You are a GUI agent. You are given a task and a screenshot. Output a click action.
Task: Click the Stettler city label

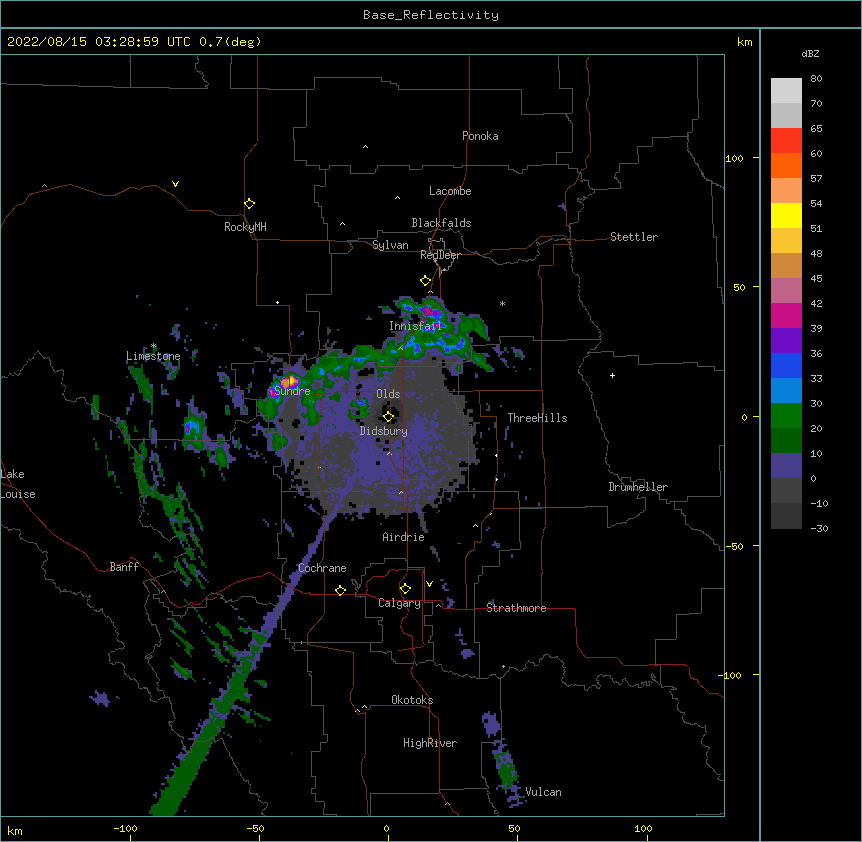click(634, 237)
